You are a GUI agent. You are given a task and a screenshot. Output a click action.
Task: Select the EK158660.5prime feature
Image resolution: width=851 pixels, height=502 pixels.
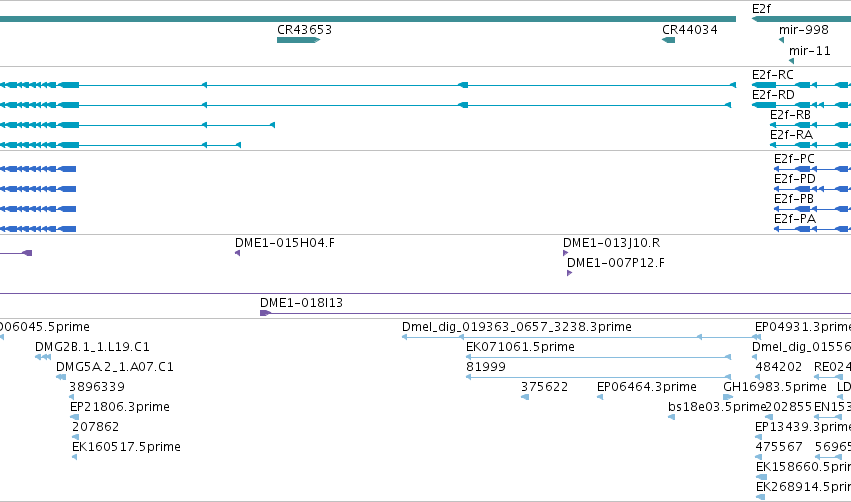(761, 477)
